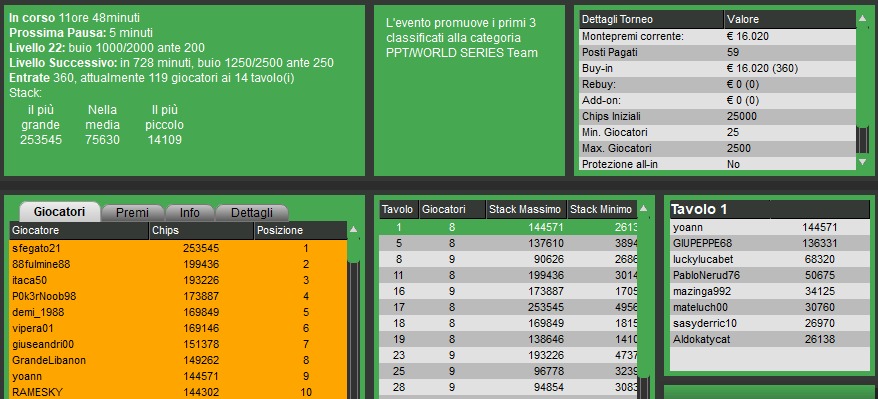
Task: Click the Max. Giocatori row
Action: (x=717, y=149)
